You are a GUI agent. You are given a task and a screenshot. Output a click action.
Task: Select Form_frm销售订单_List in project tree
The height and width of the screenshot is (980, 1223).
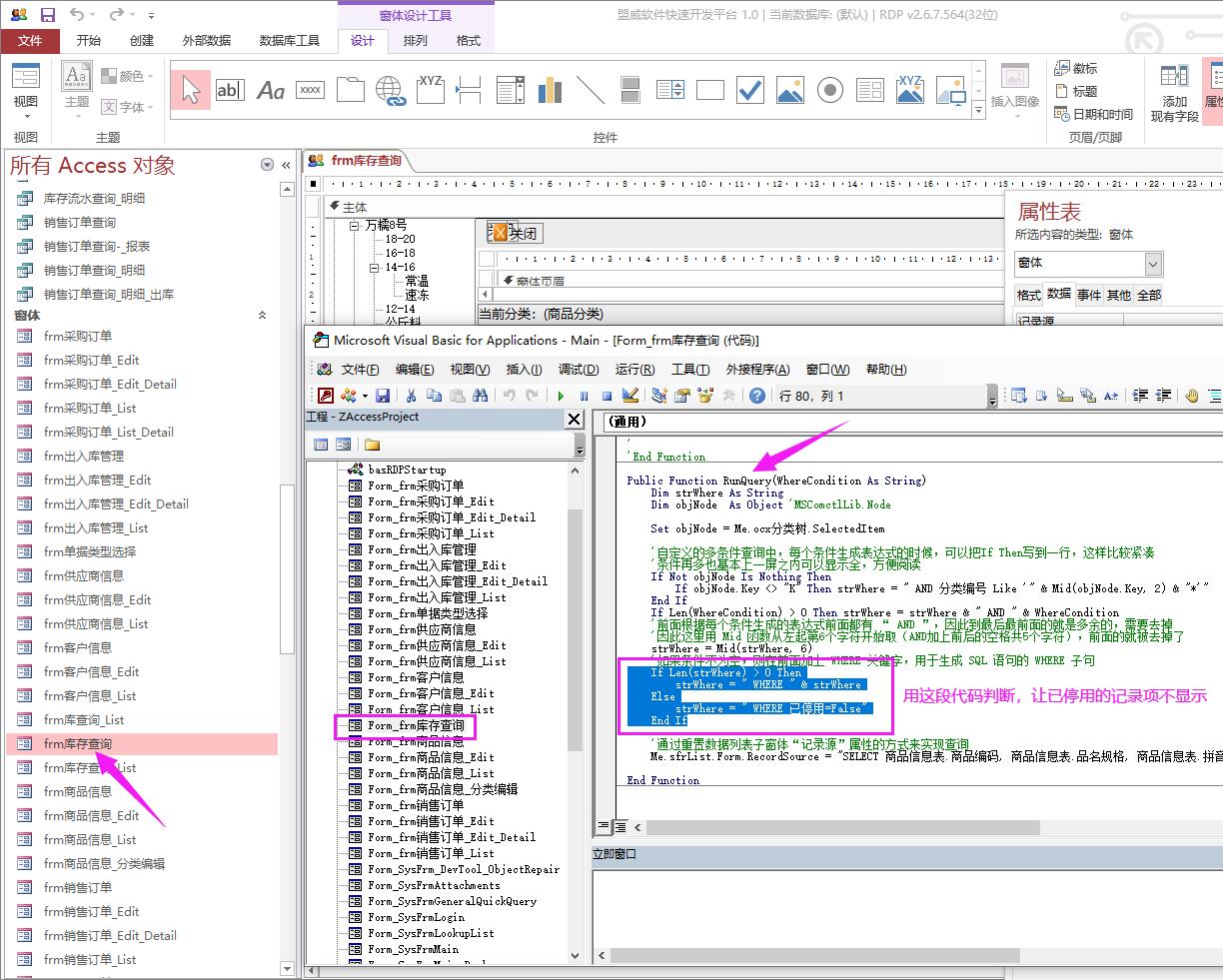431,853
